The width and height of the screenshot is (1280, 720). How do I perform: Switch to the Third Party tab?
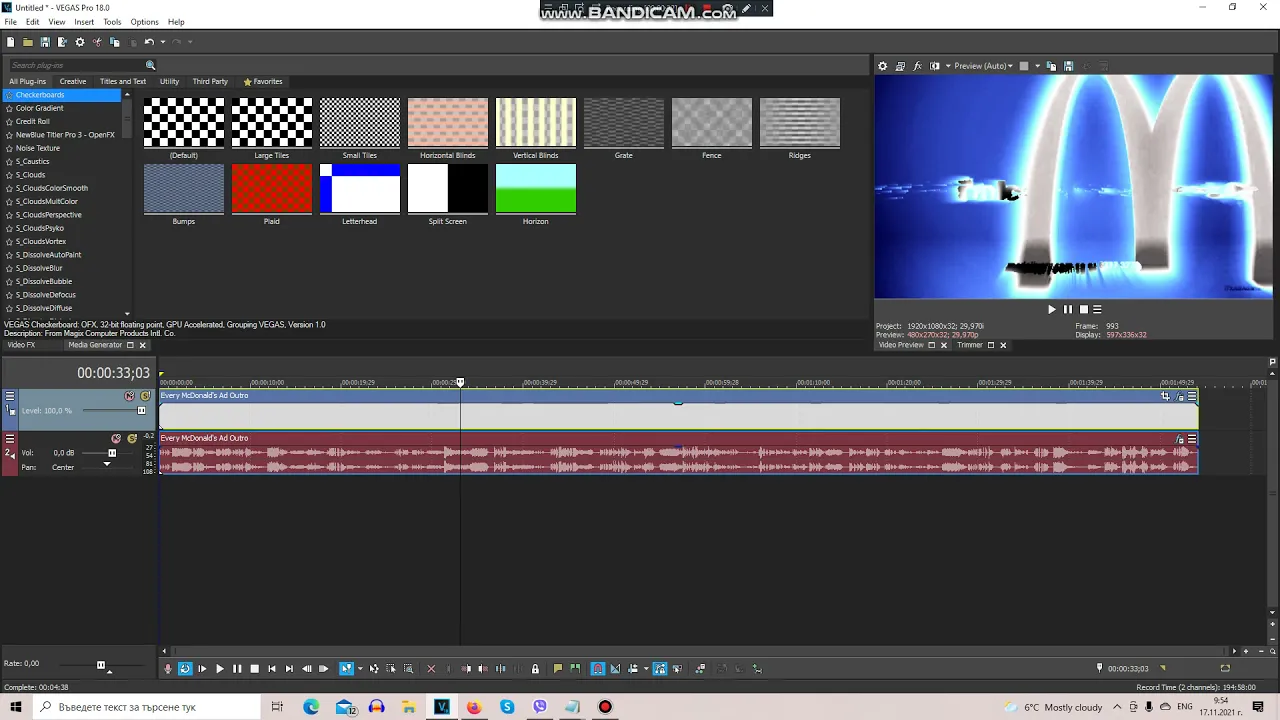coord(210,81)
